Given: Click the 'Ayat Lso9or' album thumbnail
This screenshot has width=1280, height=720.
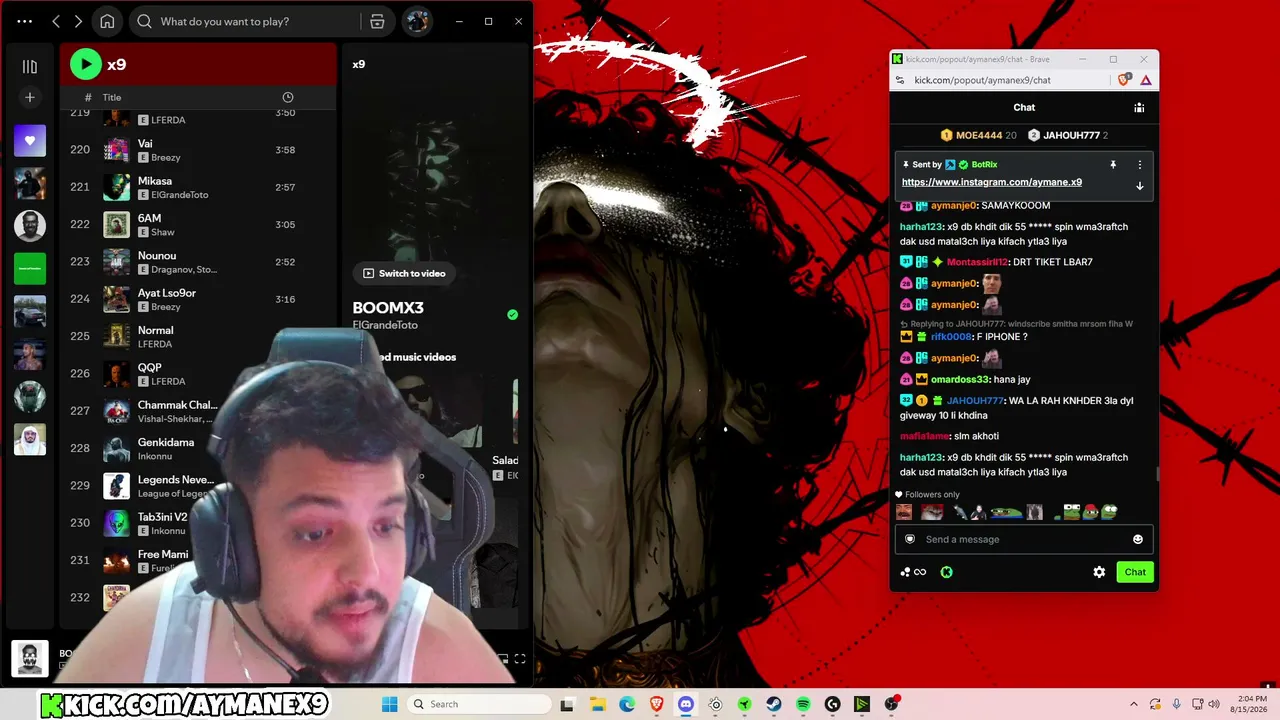Looking at the screenshot, I should [x=117, y=299].
